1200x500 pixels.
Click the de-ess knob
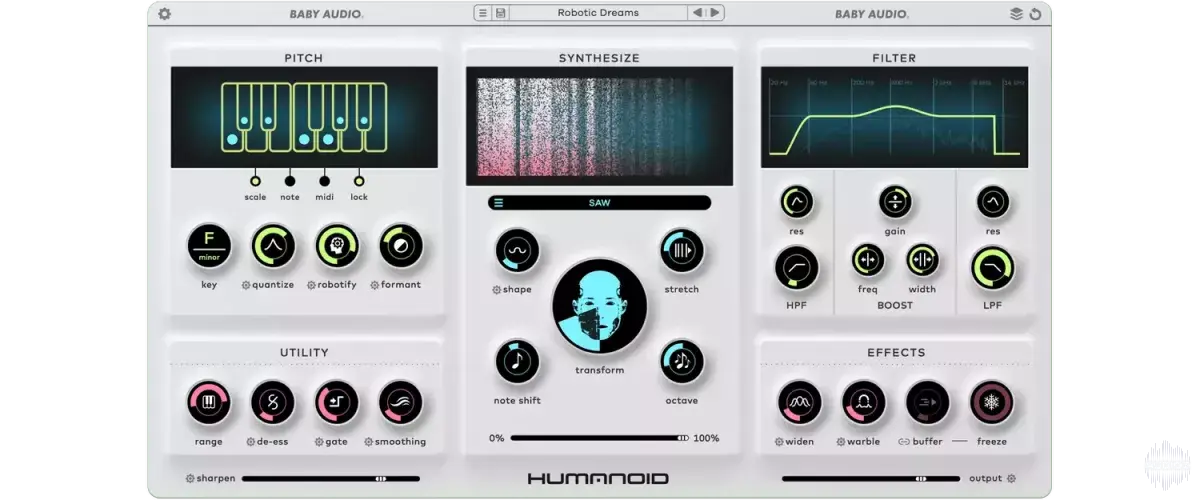click(x=273, y=403)
